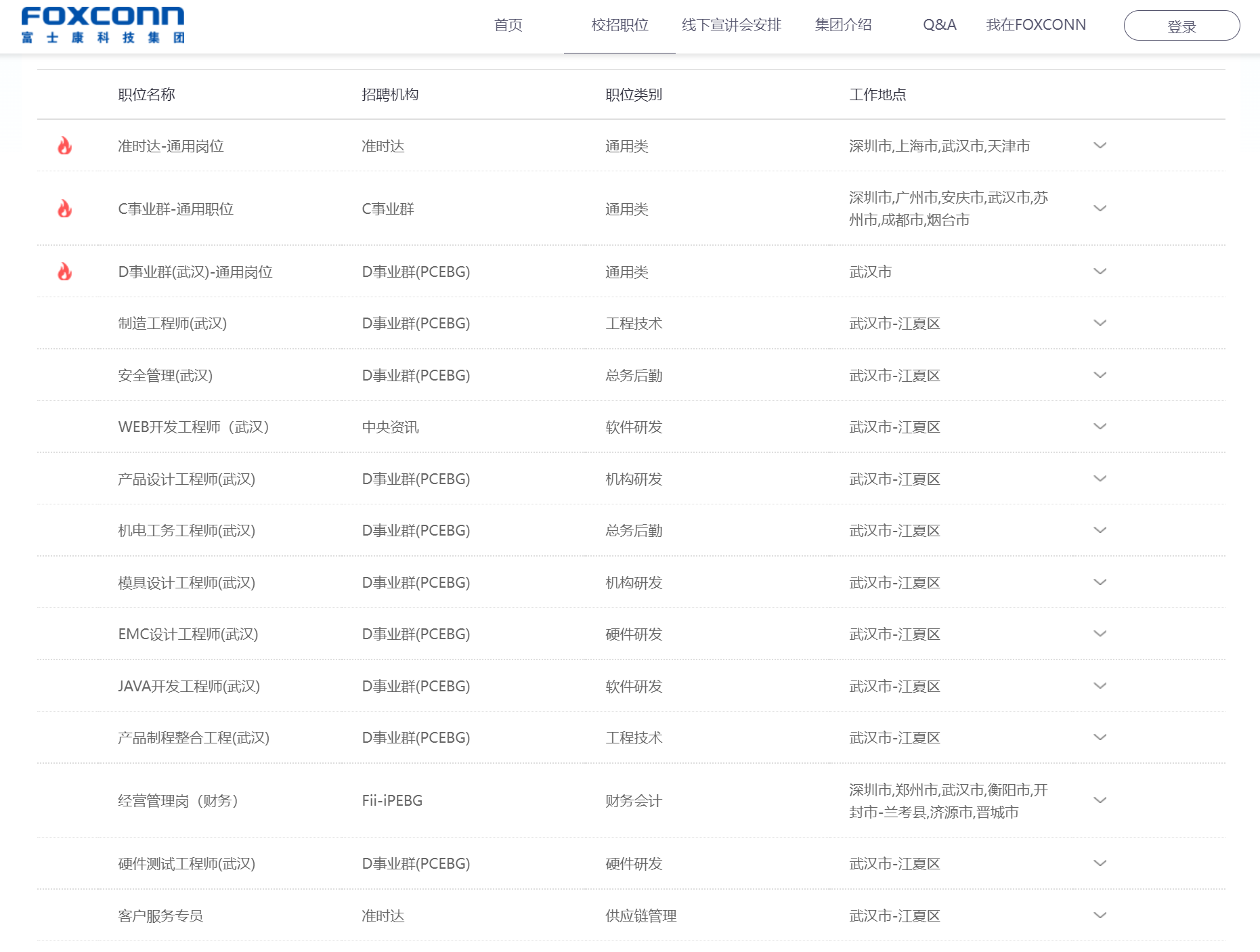Expand the 产品设计工程师(武汉) row chevron

(1100, 479)
